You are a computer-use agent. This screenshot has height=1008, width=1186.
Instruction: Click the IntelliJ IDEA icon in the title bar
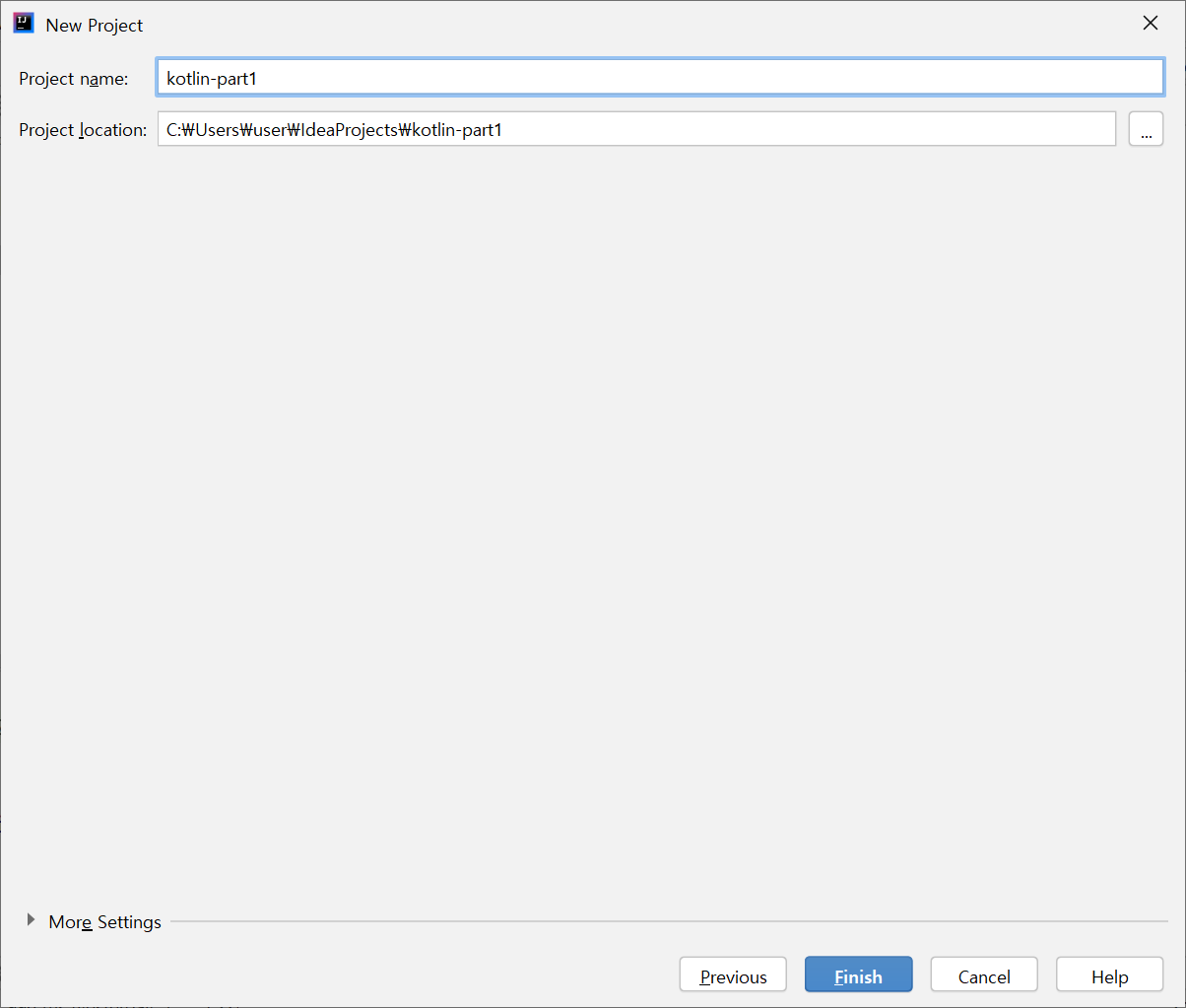point(25,24)
